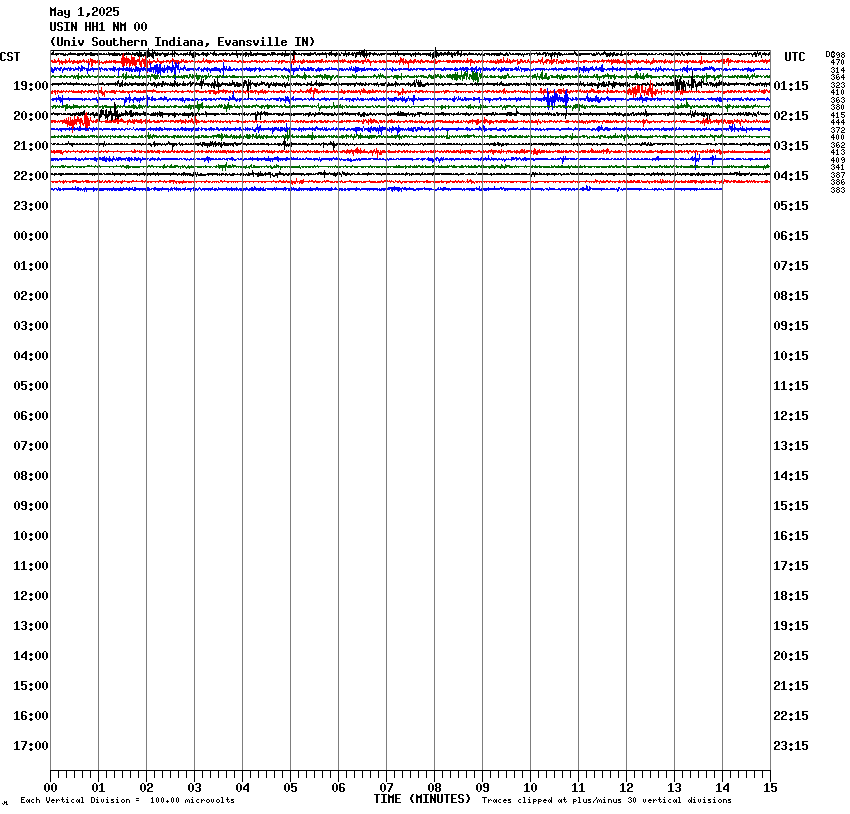Click the CST axis header
This screenshot has width=850, height=814.
pos(10,57)
